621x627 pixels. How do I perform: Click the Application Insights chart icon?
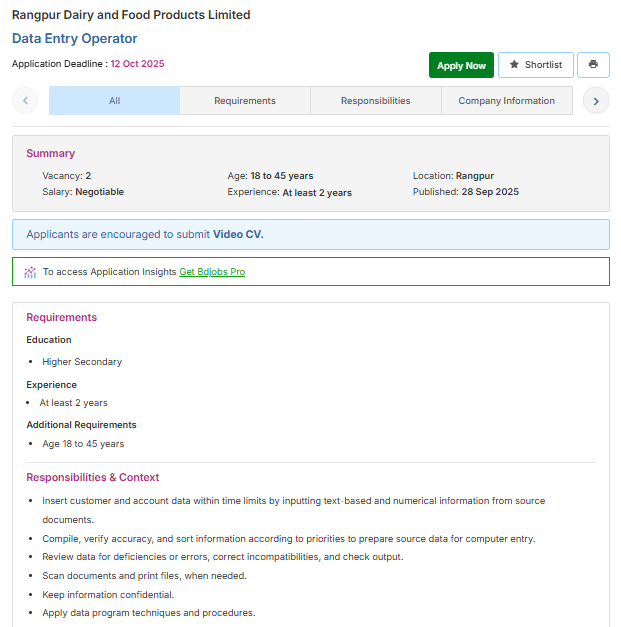31,272
